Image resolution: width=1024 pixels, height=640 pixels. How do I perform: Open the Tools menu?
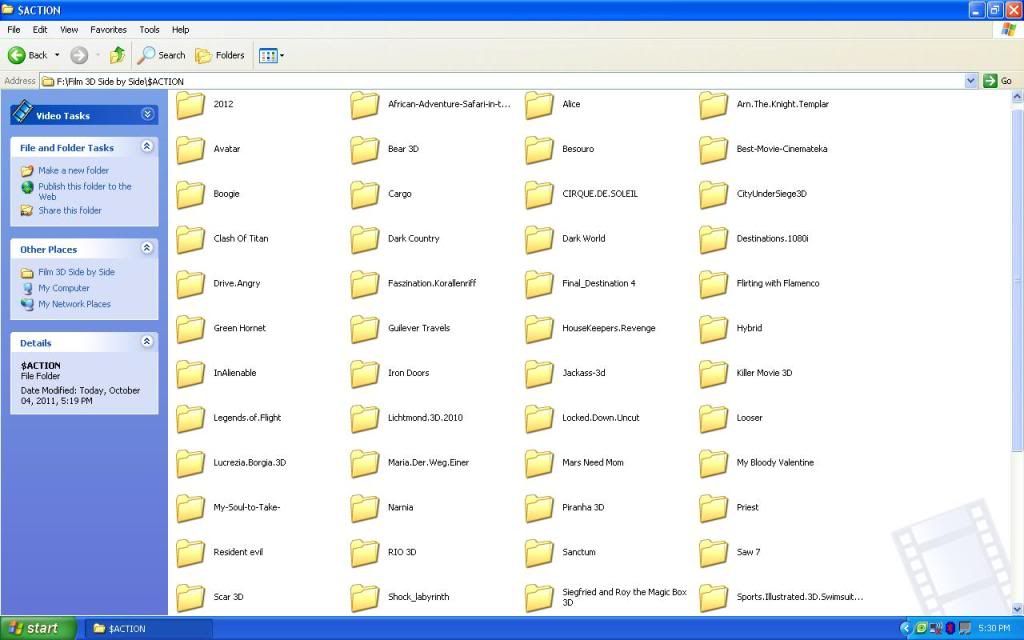[149, 29]
